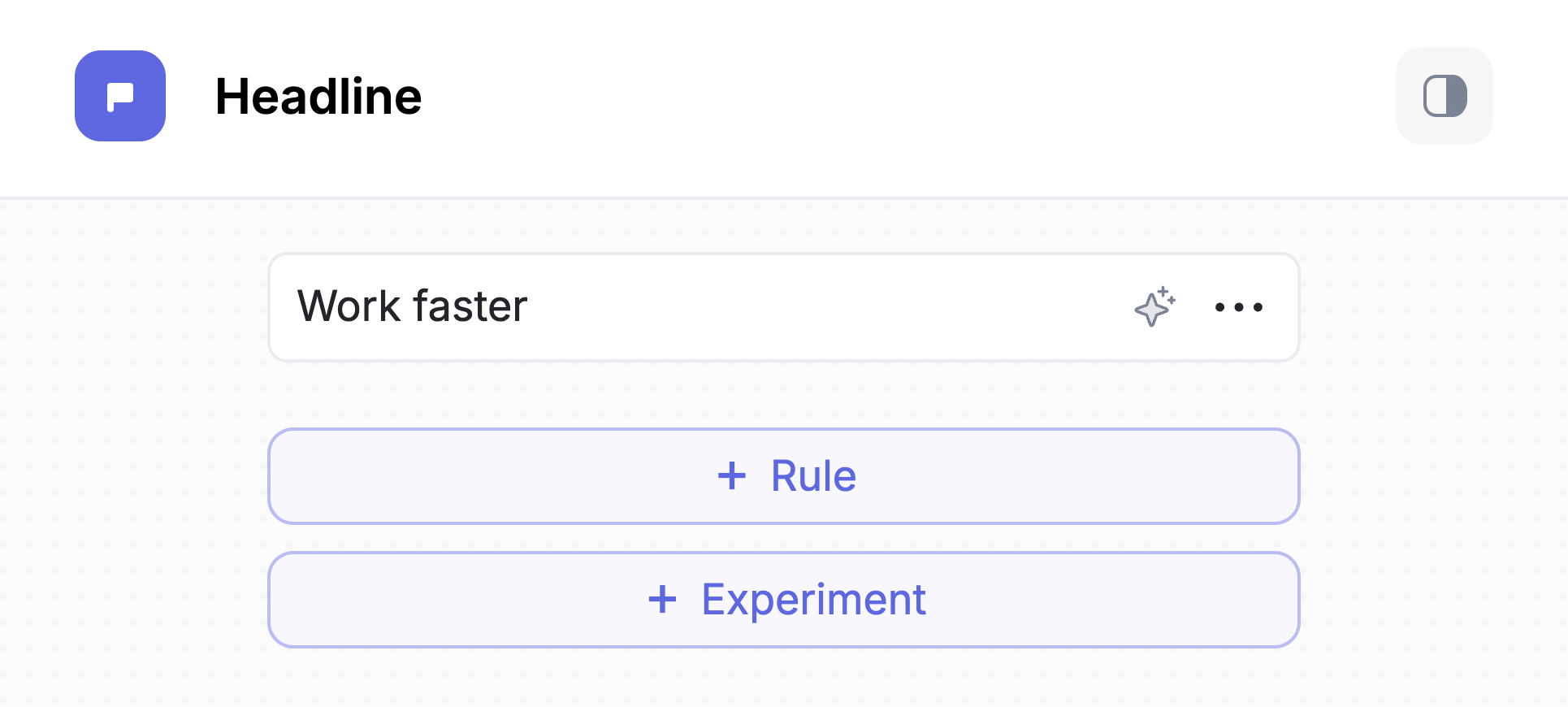Click the empty space inside Work faster card
1568x707 pixels.
[812, 307]
